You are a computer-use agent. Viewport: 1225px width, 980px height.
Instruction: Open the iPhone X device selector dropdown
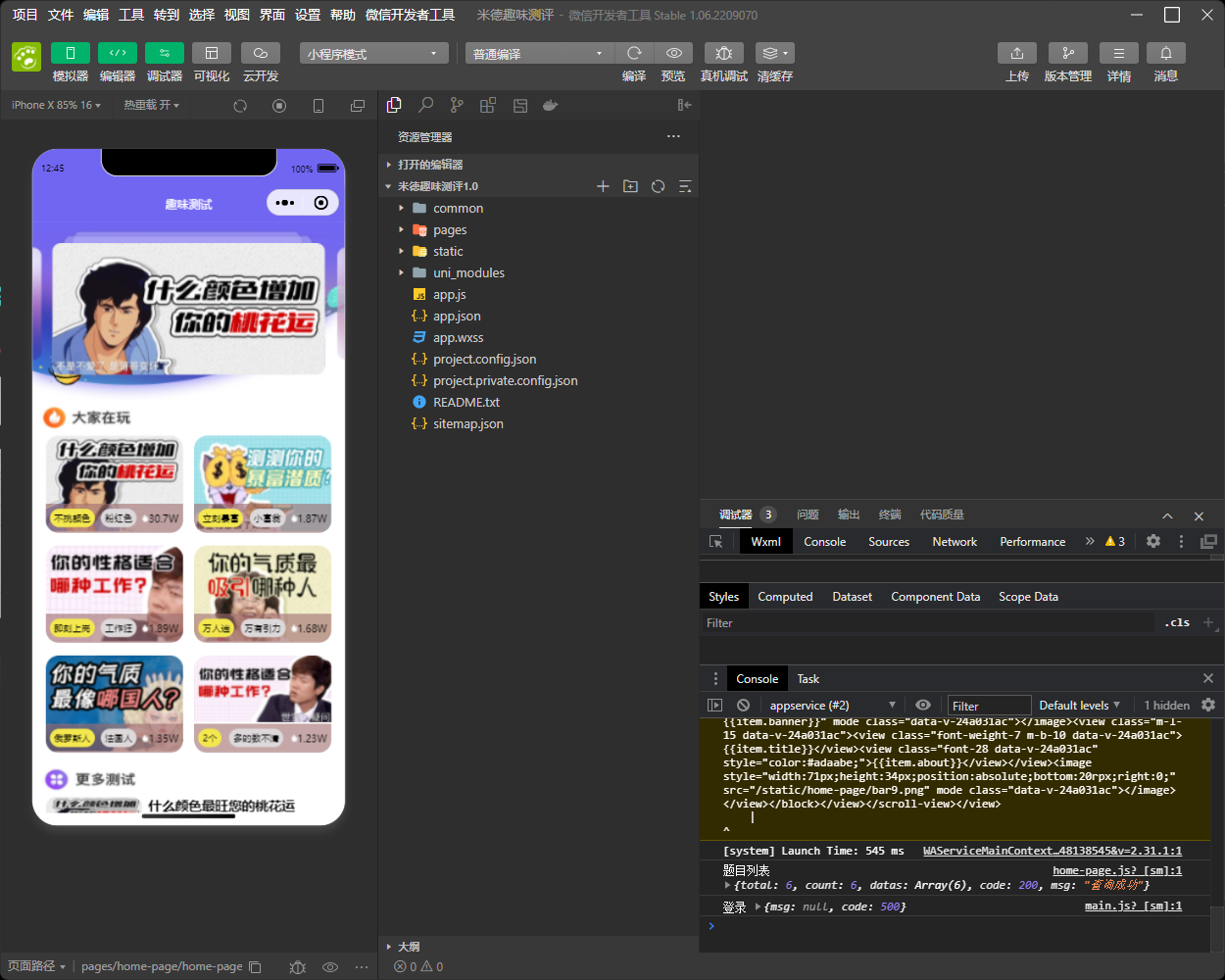(56, 105)
